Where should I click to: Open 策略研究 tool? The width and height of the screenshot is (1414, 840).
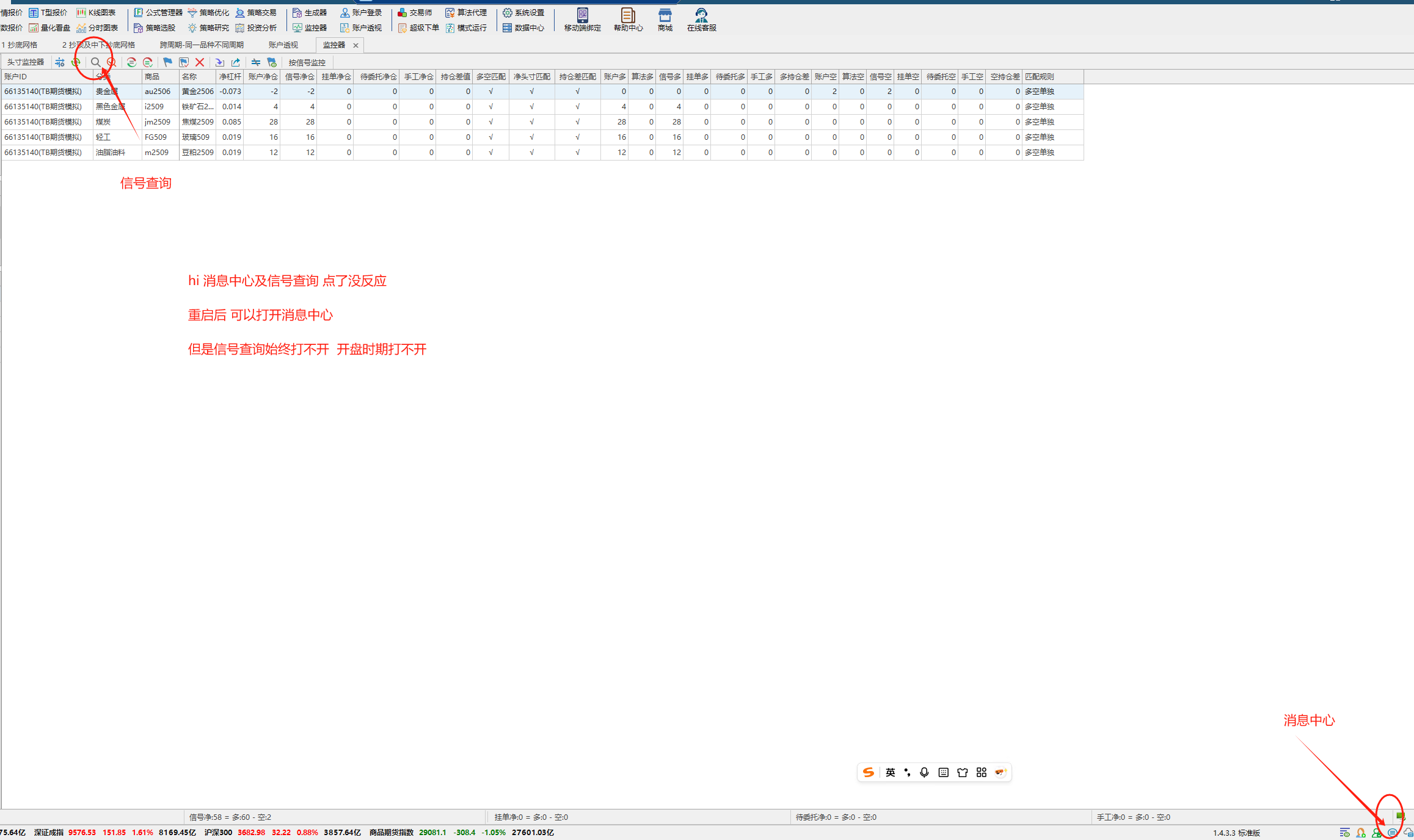208,27
